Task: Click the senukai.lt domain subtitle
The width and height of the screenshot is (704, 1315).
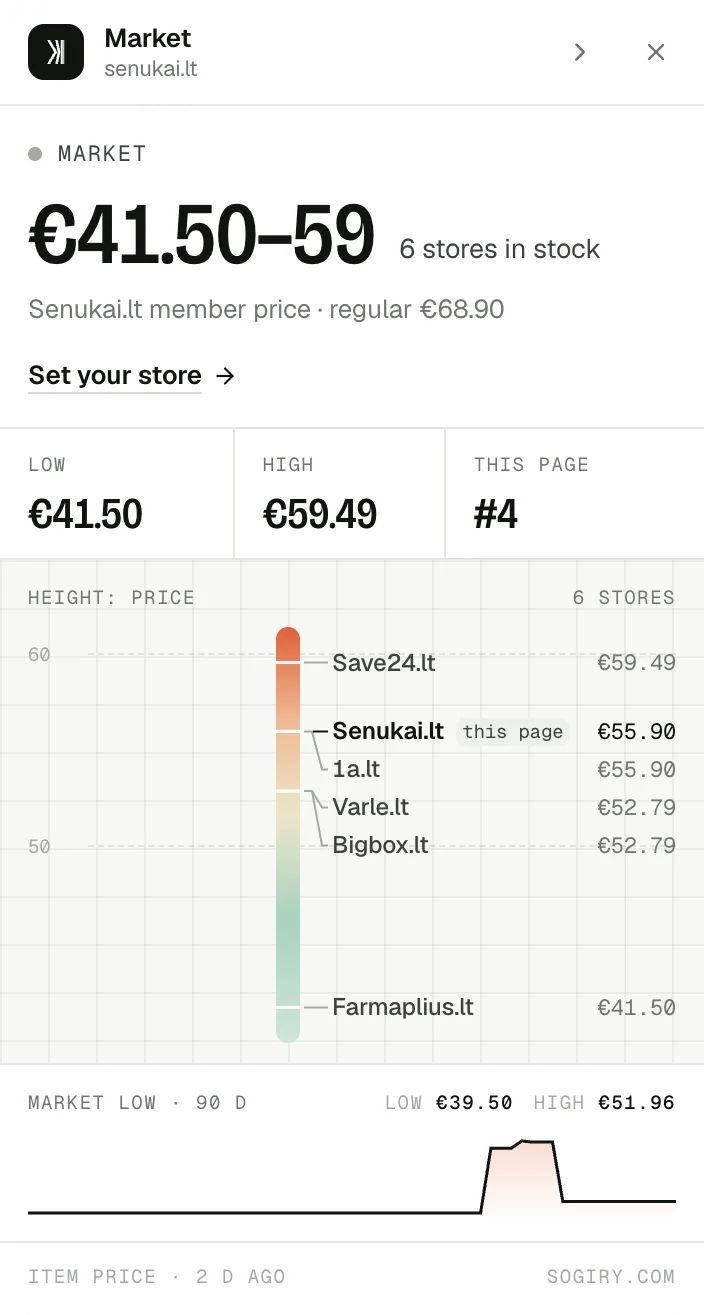Action: point(151,70)
